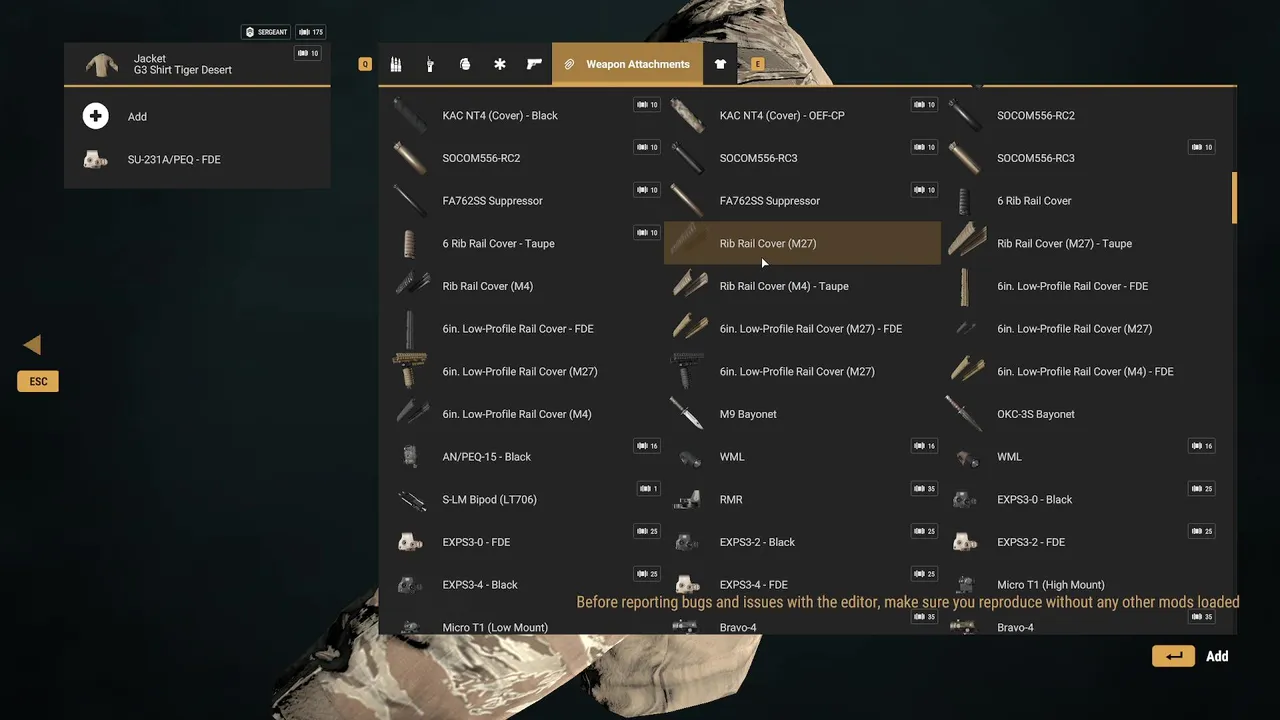The image size is (1280, 720).
Task: Click the SERGEANT rank badge
Action: point(266,32)
